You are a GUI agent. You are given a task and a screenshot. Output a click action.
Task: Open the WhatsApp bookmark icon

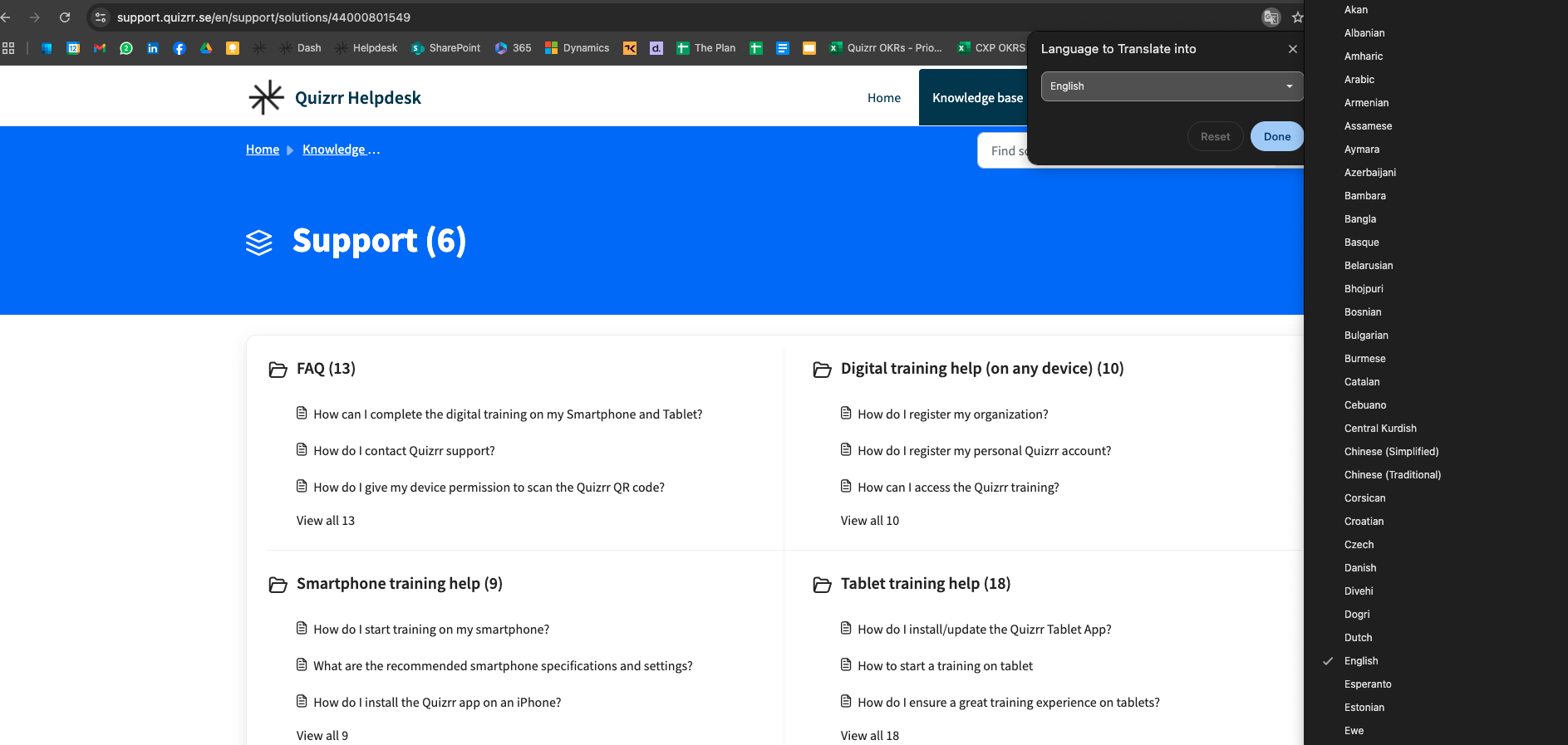126,48
